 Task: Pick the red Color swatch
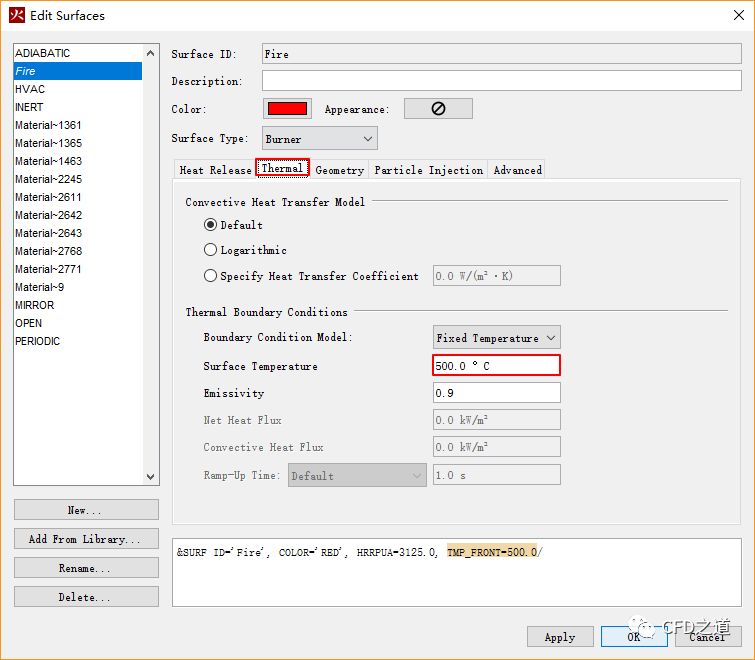click(x=287, y=109)
